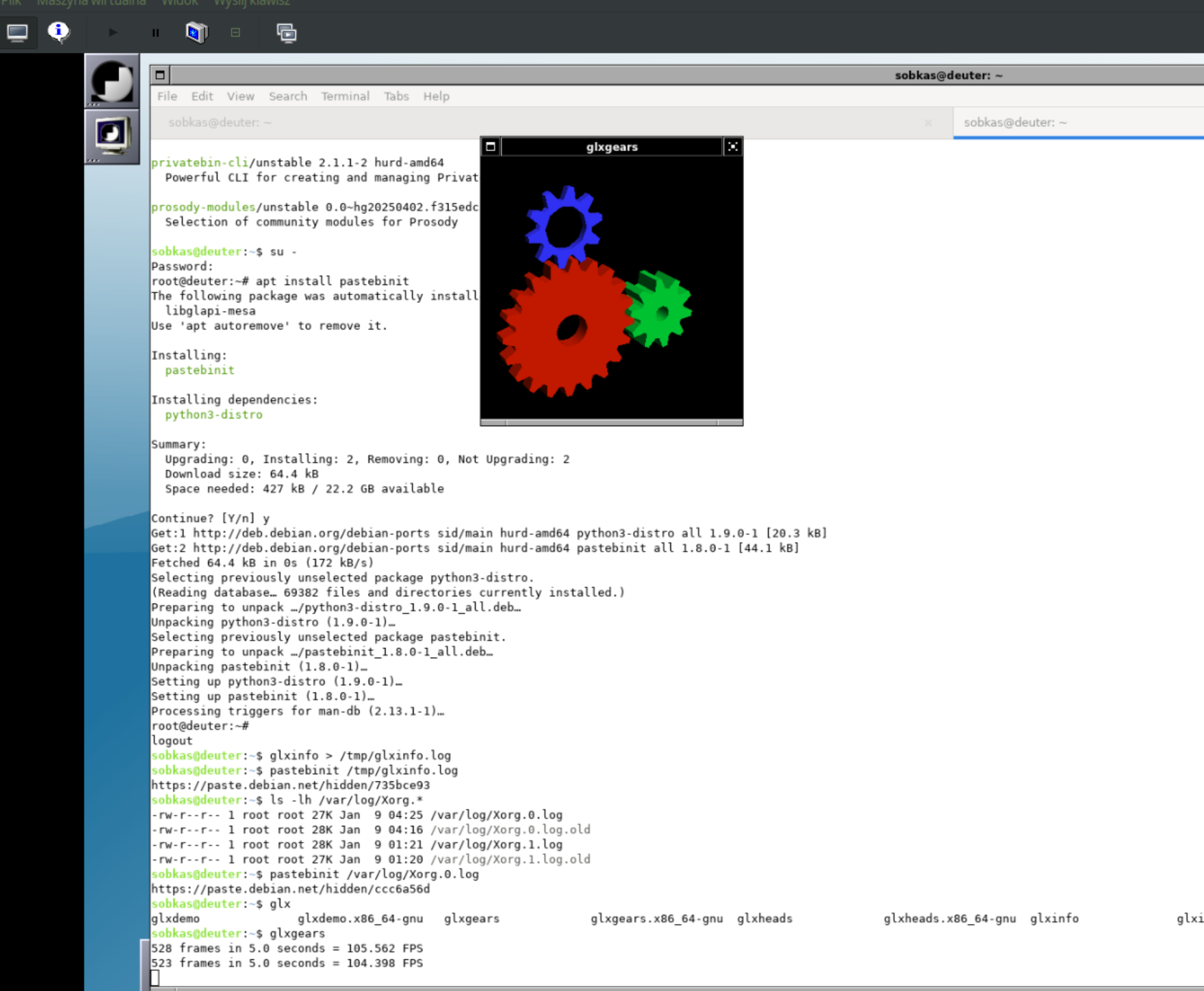
Task: Open the manage VM snapshots icon
Action: pyautogui.click(x=287, y=32)
